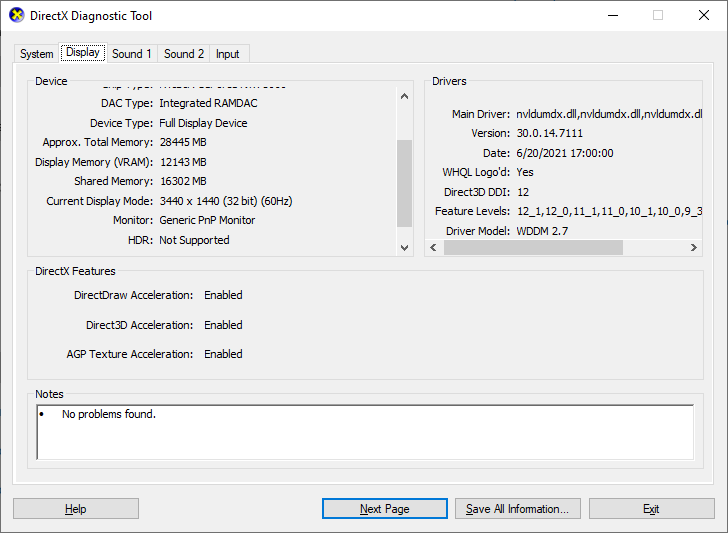Select the DirectDraw Acceleration 'Enabled' value
The image size is (728, 533).
223,295
